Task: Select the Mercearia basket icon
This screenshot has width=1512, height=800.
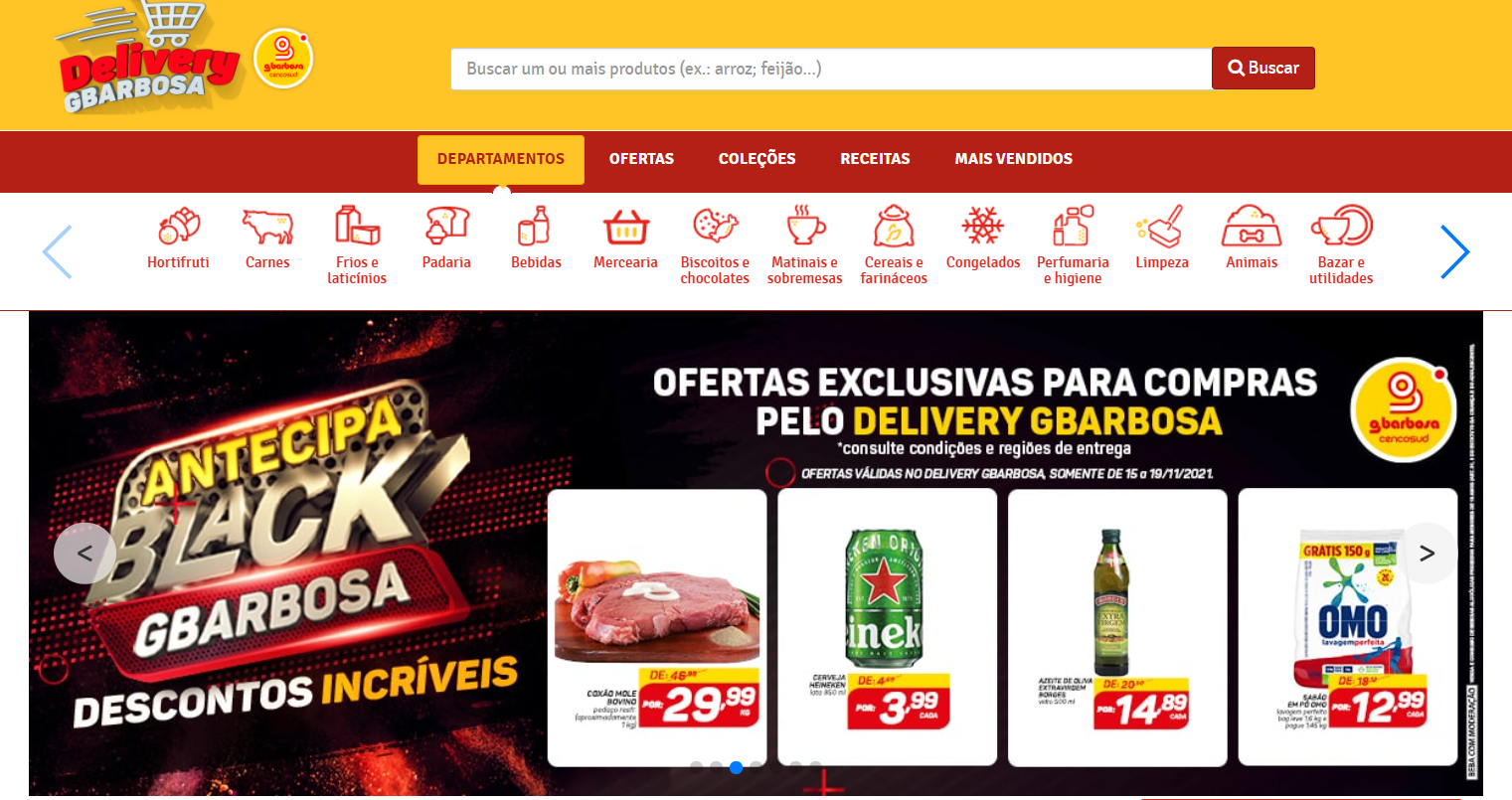Action: coord(625,228)
